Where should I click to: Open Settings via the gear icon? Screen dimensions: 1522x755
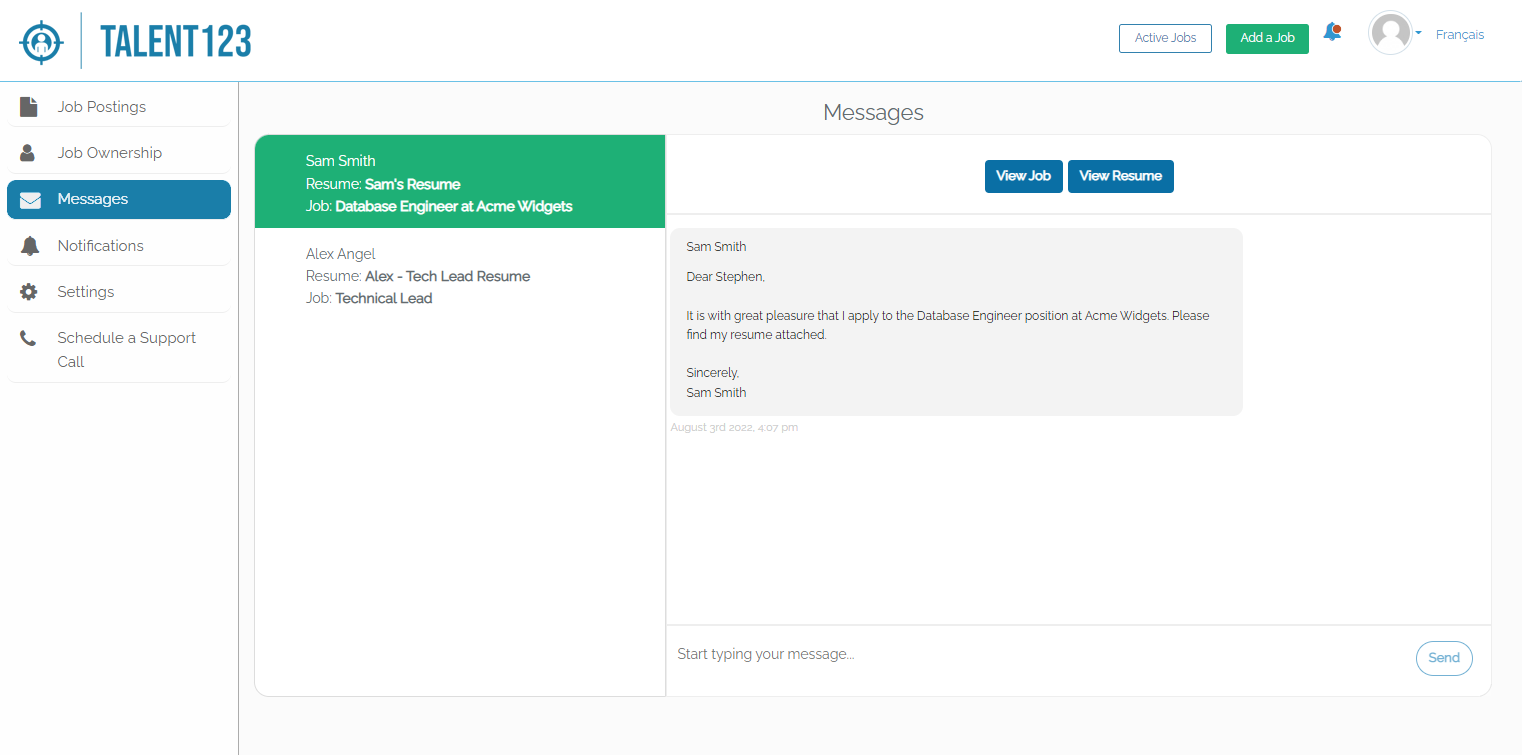(29, 290)
